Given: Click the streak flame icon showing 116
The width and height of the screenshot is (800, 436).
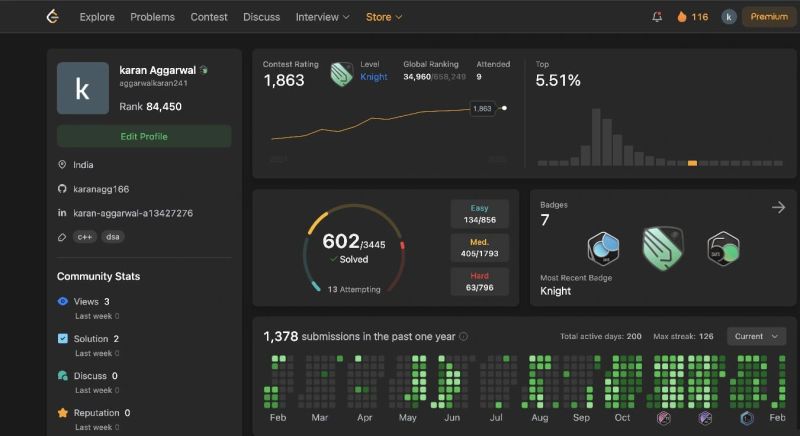Looking at the screenshot, I should (682, 17).
